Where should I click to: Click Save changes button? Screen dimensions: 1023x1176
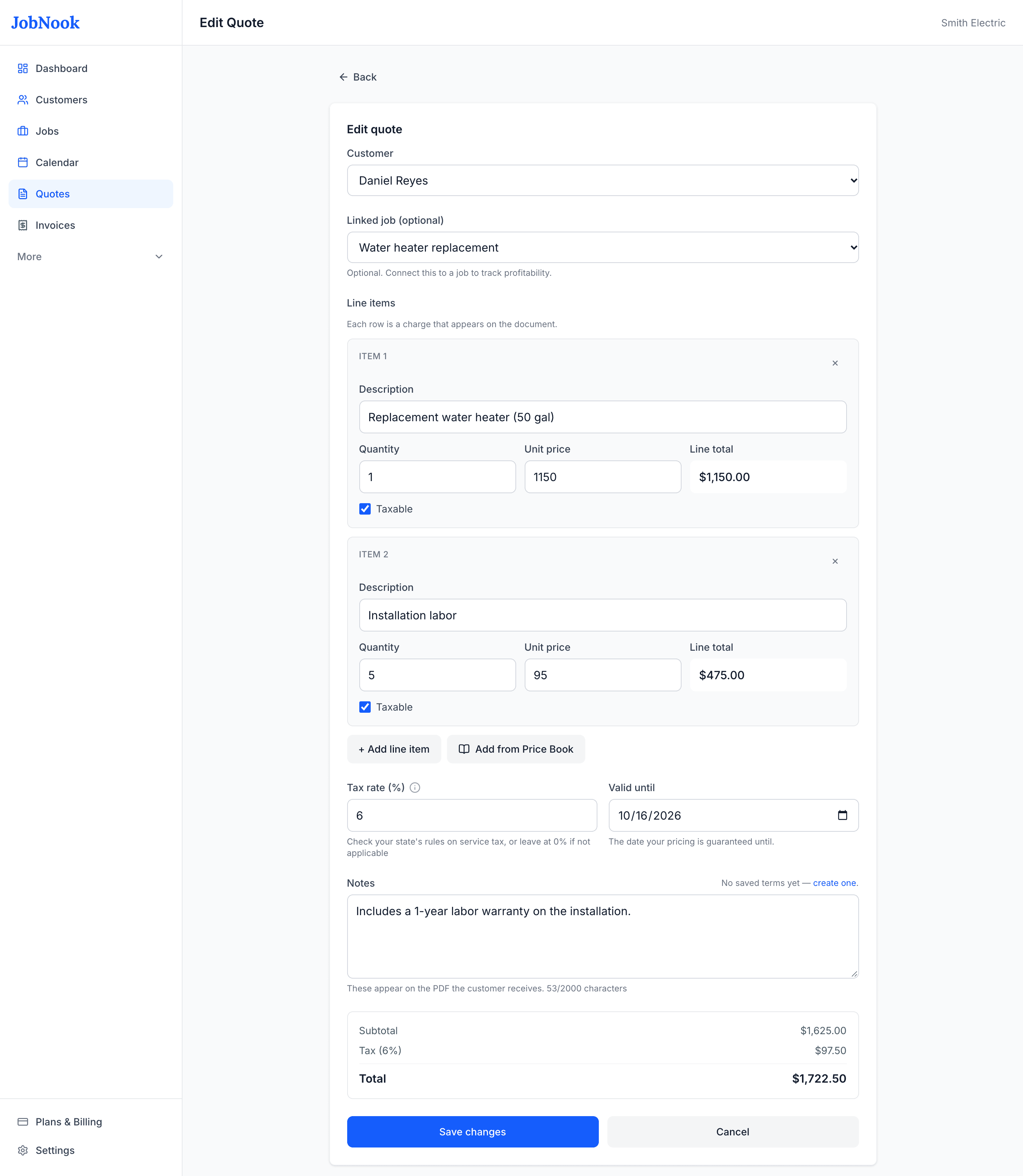tap(473, 1131)
